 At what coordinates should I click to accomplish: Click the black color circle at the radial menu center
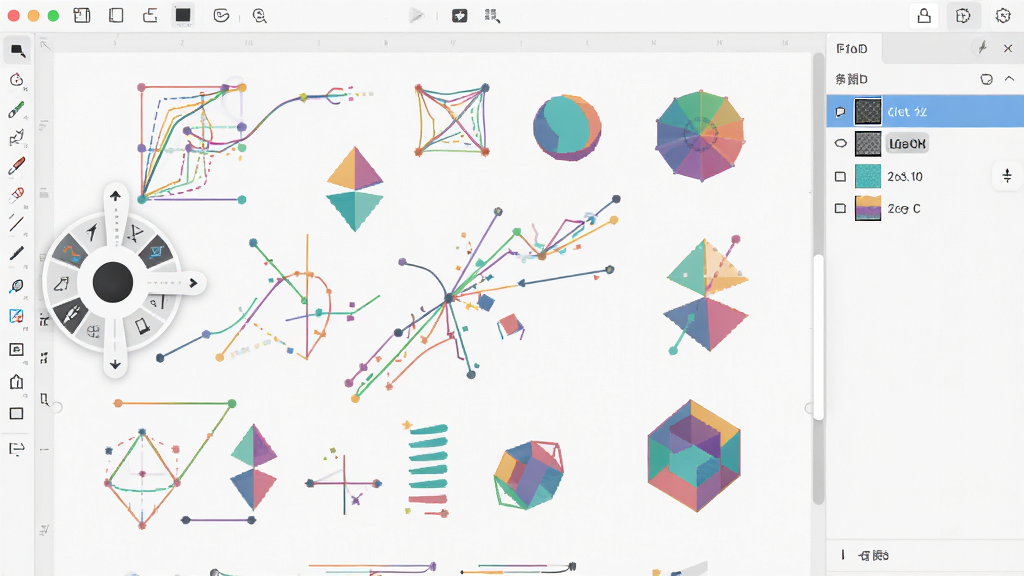pos(113,282)
